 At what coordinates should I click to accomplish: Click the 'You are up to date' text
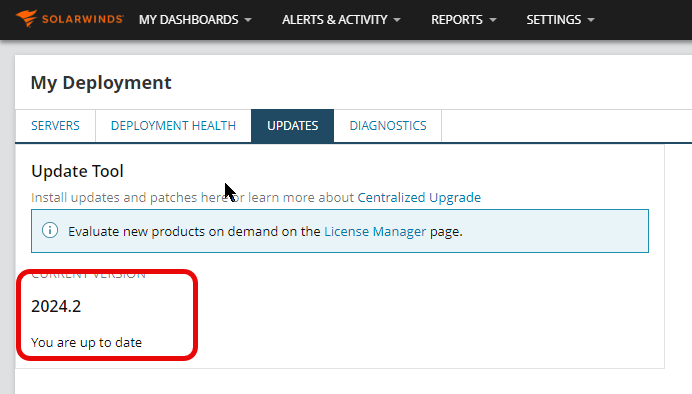click(x=86, y=342)
